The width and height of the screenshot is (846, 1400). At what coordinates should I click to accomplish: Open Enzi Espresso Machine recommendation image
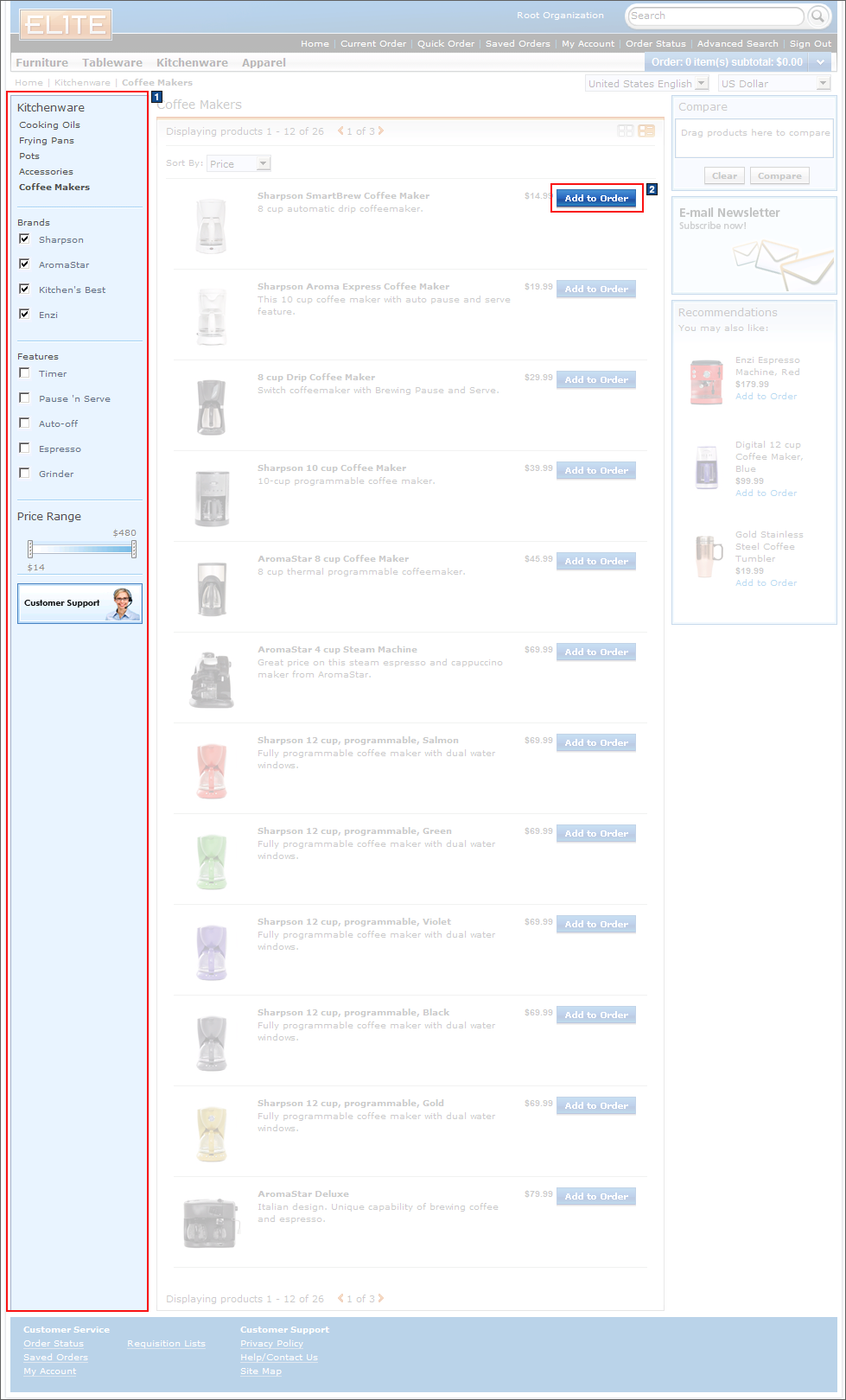(x=706, y=381)
